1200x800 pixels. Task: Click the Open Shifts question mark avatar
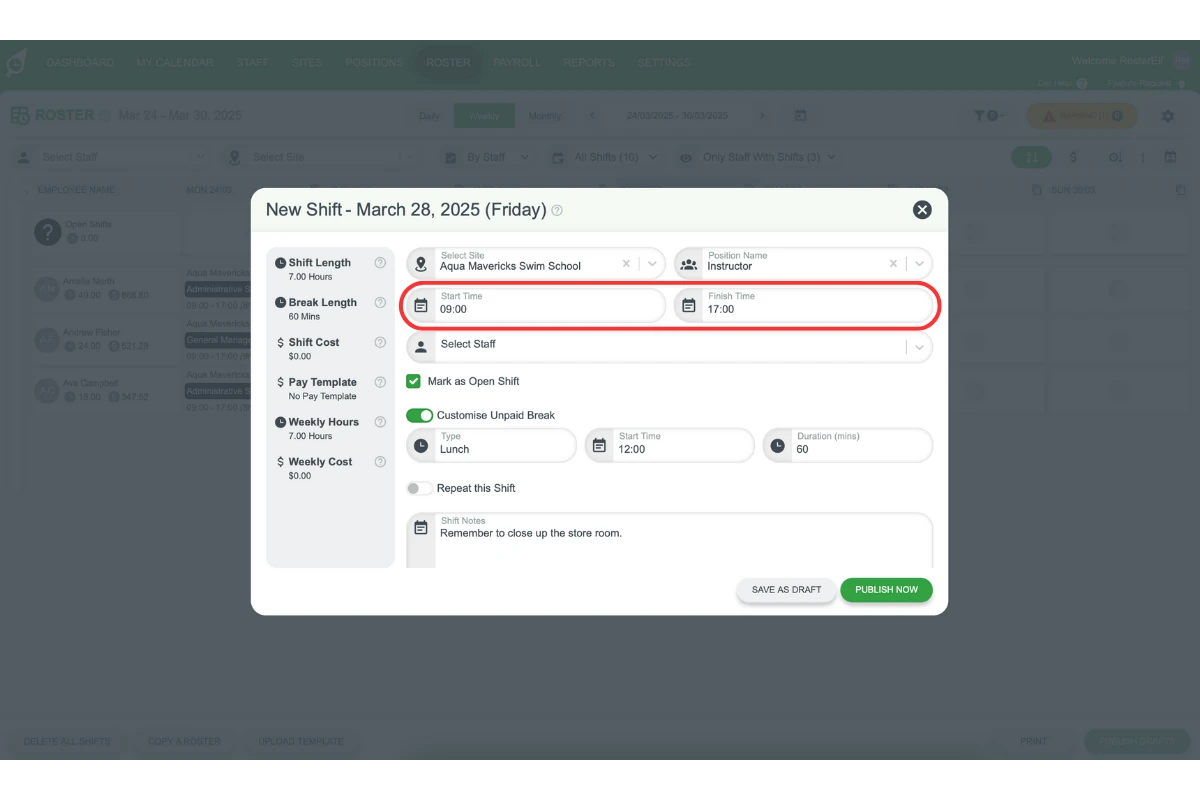[x=48, y=232]
